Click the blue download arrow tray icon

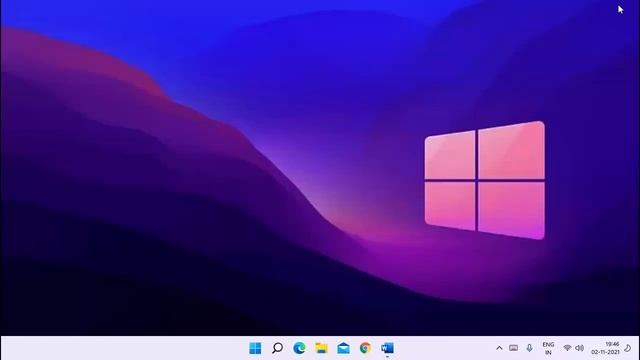[529, 348]
